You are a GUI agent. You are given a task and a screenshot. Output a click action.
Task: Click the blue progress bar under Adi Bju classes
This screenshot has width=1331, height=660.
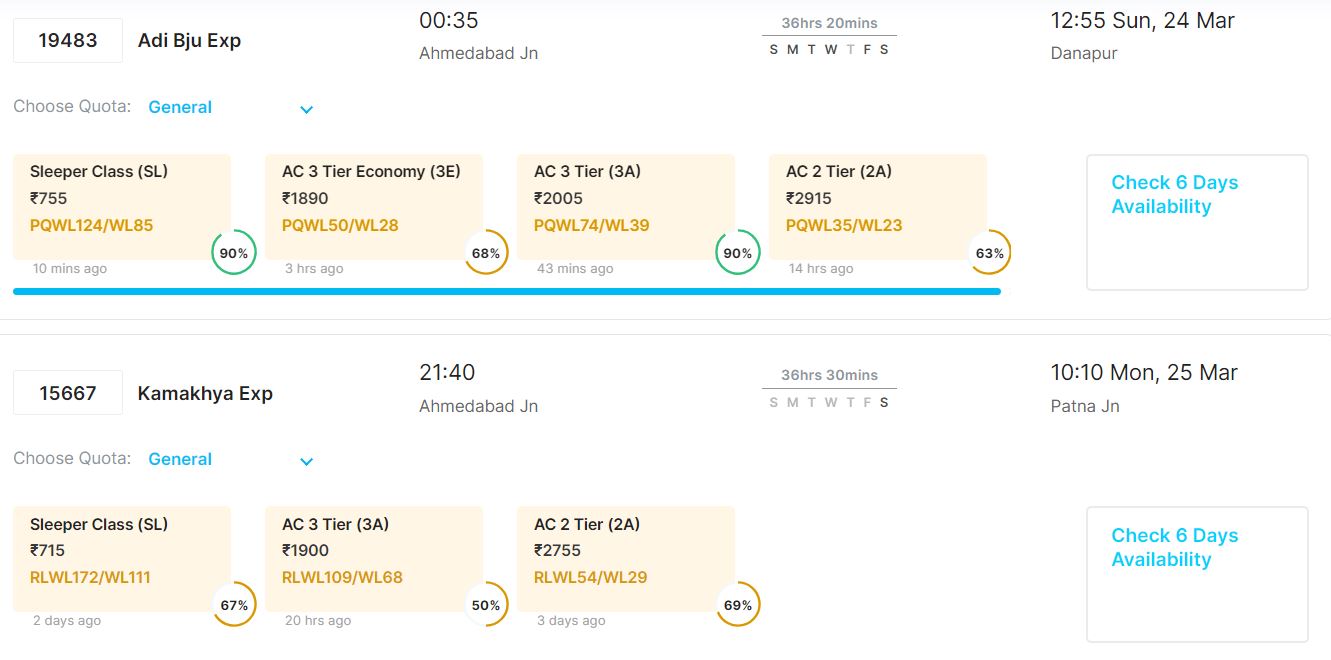coord(506,291)
